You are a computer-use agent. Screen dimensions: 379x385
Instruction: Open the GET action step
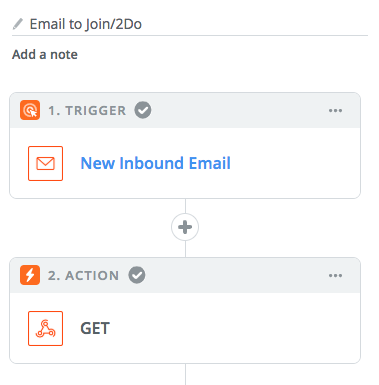point(95,328)
